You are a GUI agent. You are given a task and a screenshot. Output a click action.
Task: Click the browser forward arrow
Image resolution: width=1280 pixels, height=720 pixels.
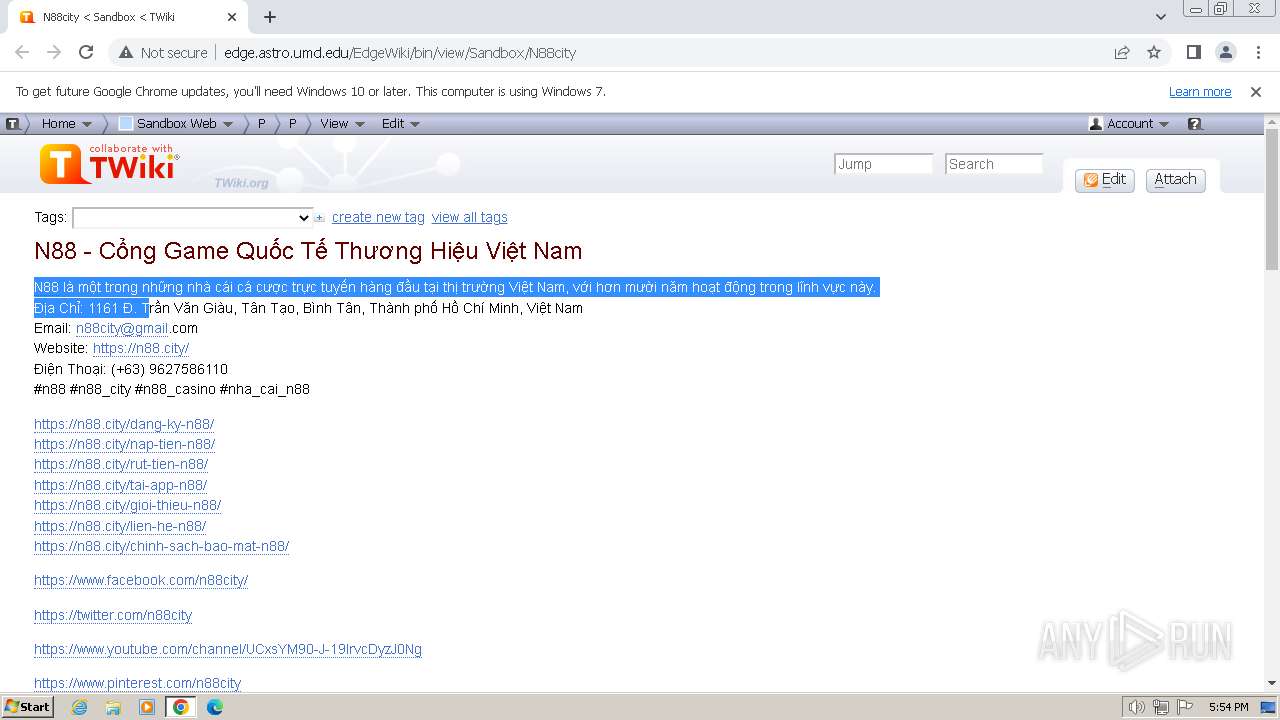click(54, 52)
